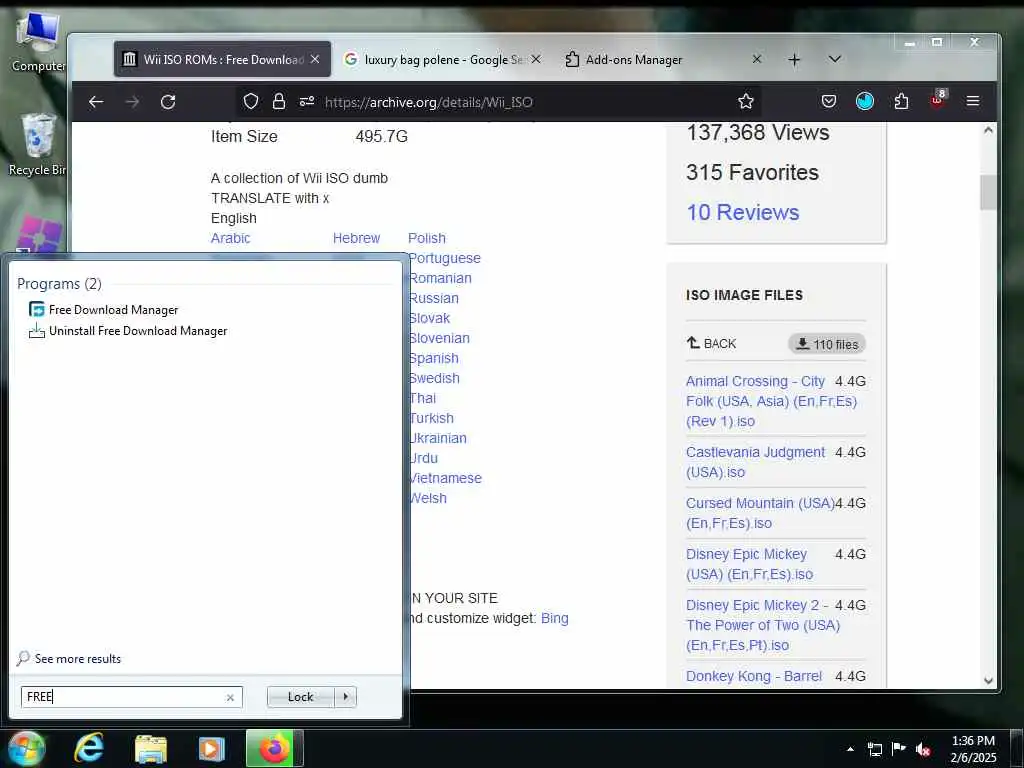Switch to the Wii ISO ROMs tab
1024x768 pixels.
[222, 59]
